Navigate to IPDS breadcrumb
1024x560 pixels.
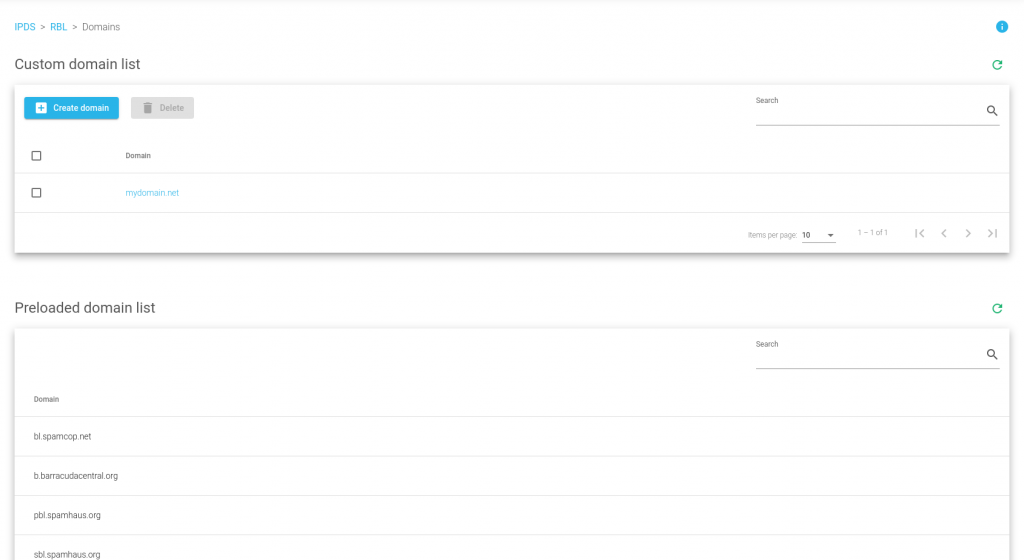25,27
